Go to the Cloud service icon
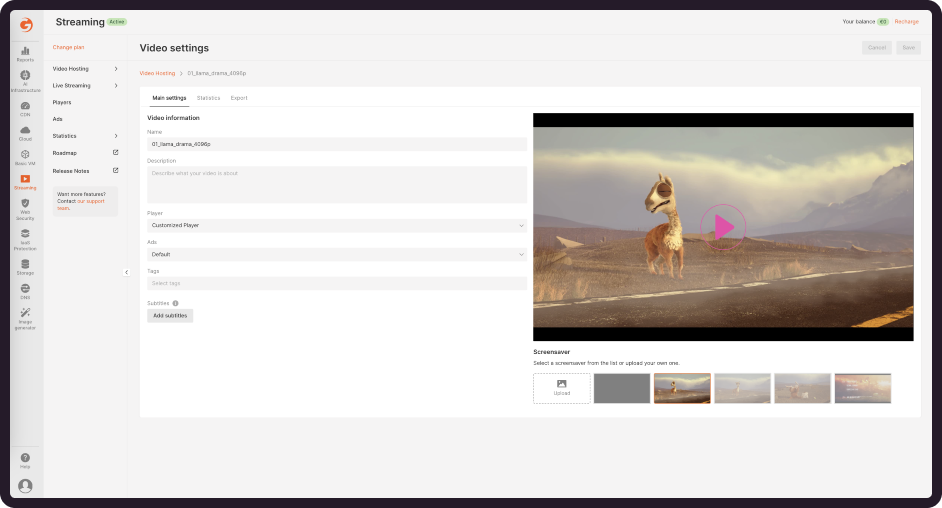This screenshot has width=942, height=508. point(25,130)
